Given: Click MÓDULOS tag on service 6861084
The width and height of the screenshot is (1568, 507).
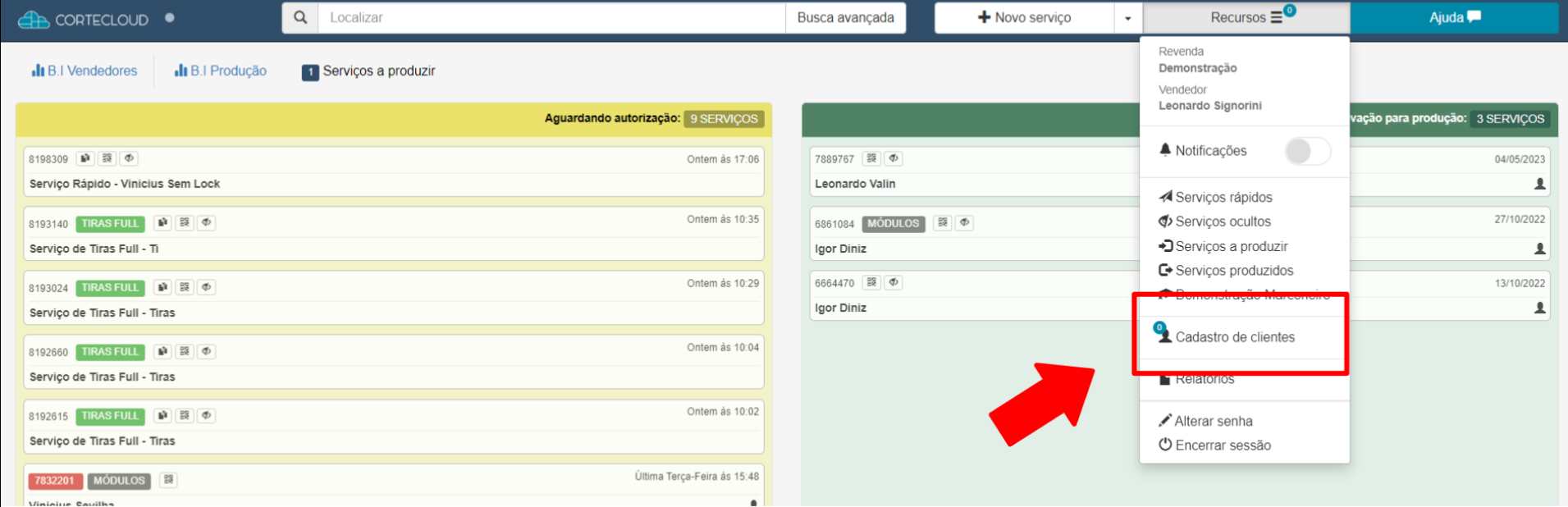Looking at the screenshot, I should point(894,223).
